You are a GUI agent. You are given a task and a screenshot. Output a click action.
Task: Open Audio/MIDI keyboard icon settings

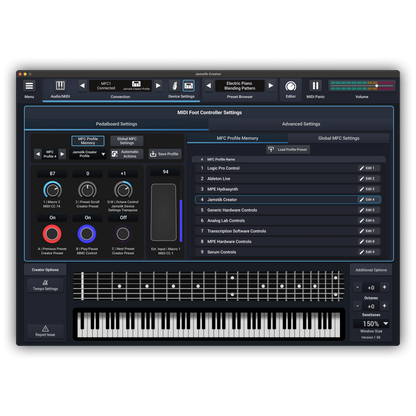(x=60, y=86)
